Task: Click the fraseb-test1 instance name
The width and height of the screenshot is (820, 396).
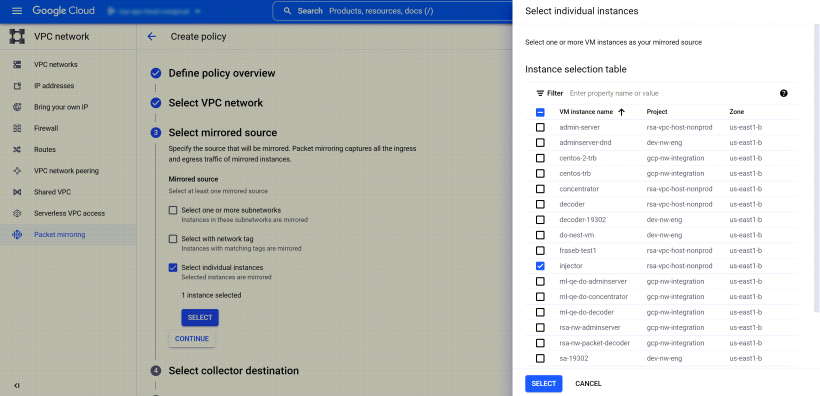Action: point(578,251)
